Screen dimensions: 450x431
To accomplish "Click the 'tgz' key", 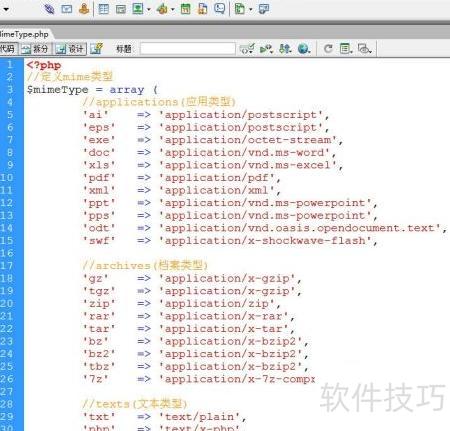I will pos(99,291).
